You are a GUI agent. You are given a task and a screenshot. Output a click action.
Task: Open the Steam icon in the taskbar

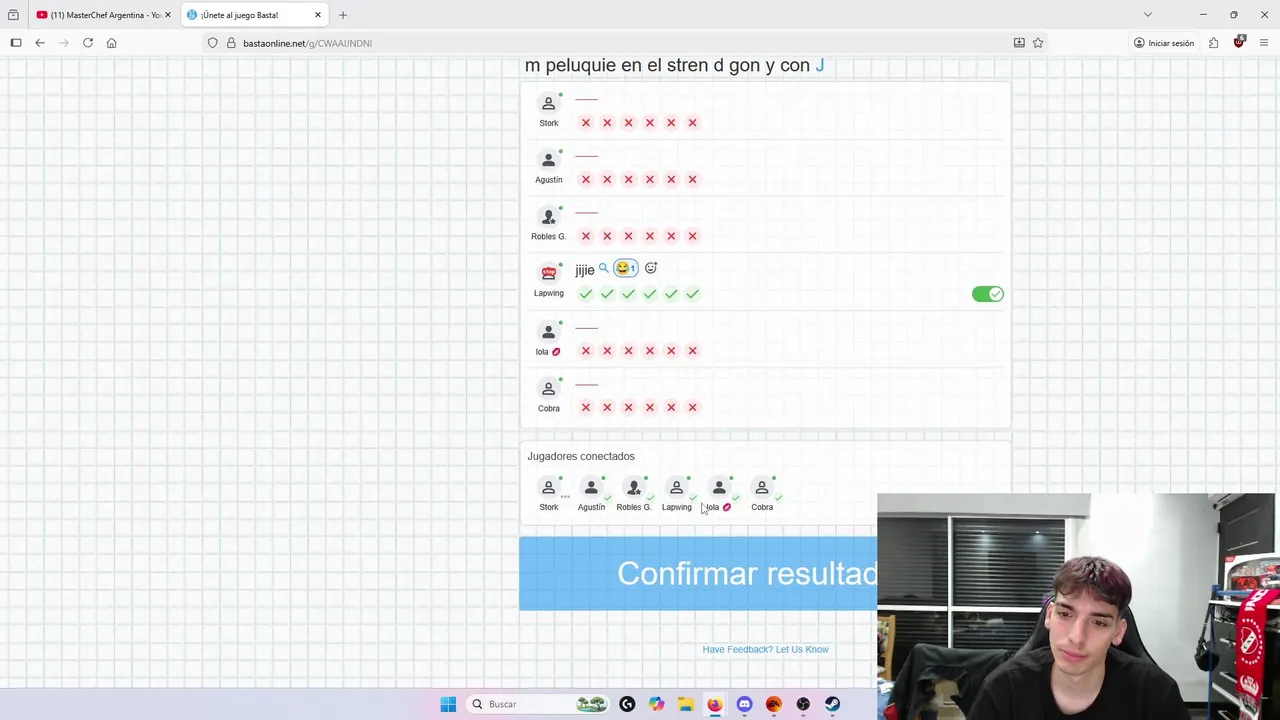832,704
